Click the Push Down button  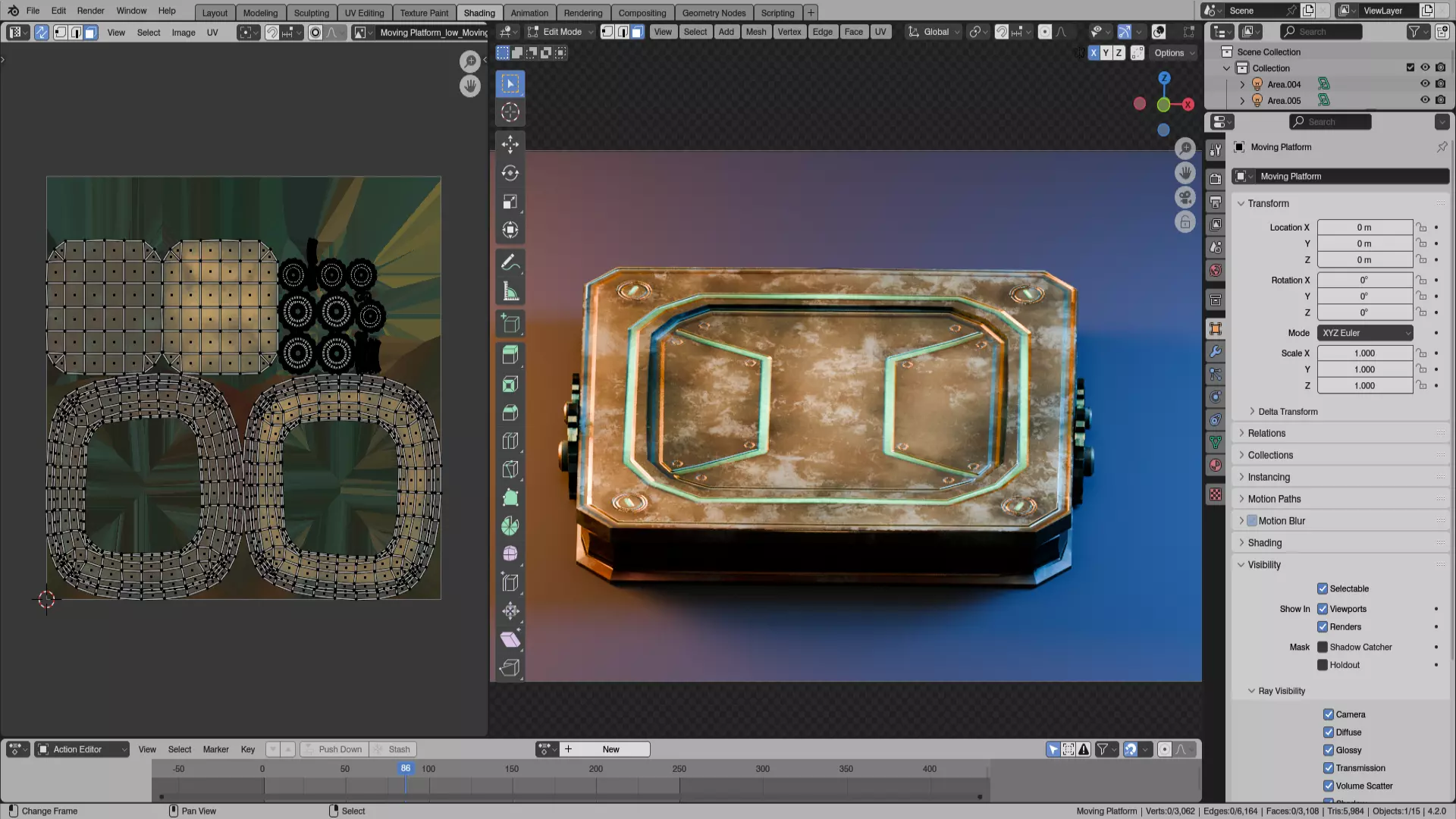coord(334,749)
